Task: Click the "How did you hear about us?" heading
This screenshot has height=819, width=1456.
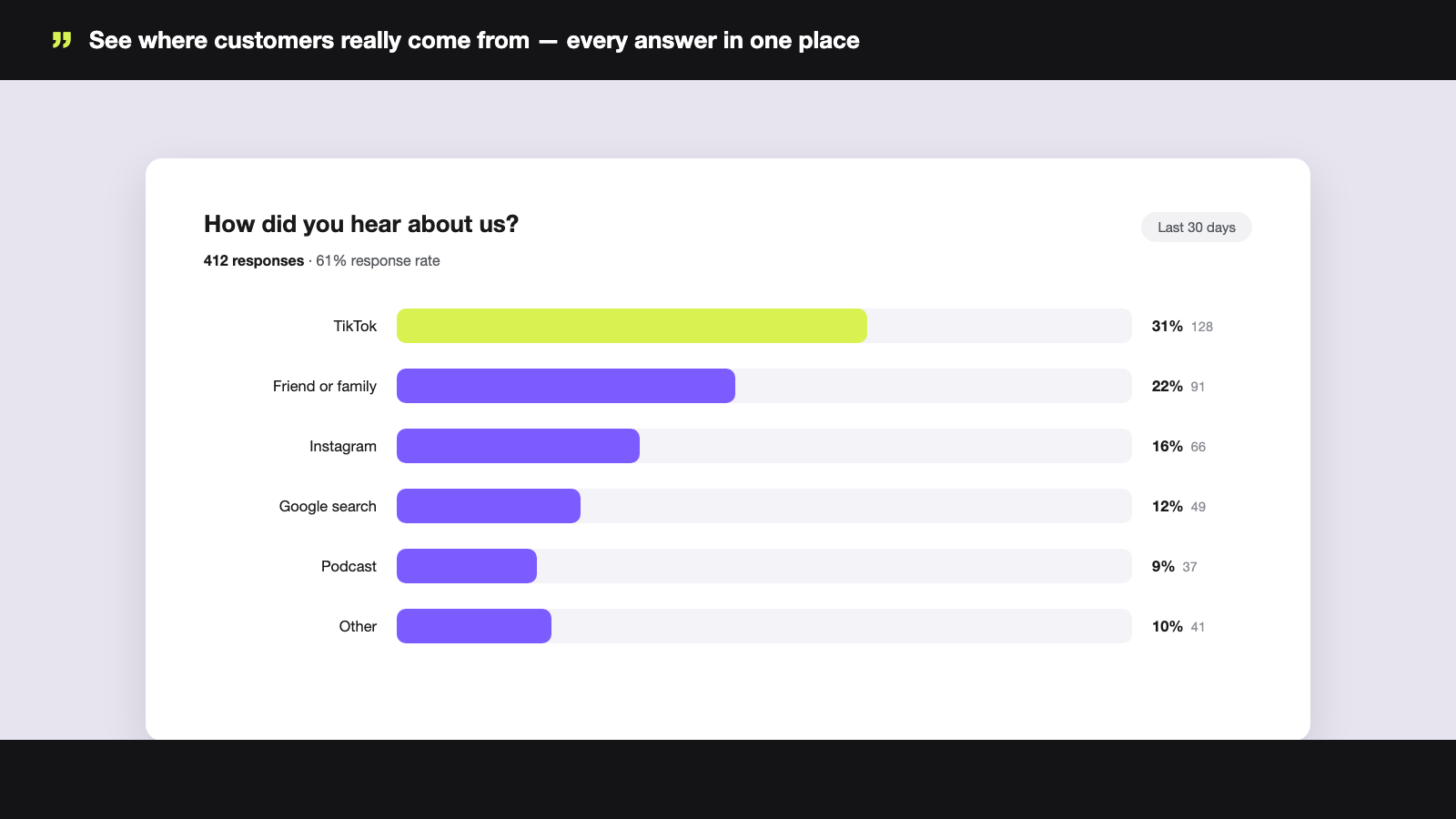Action: [x=361, y=224]
